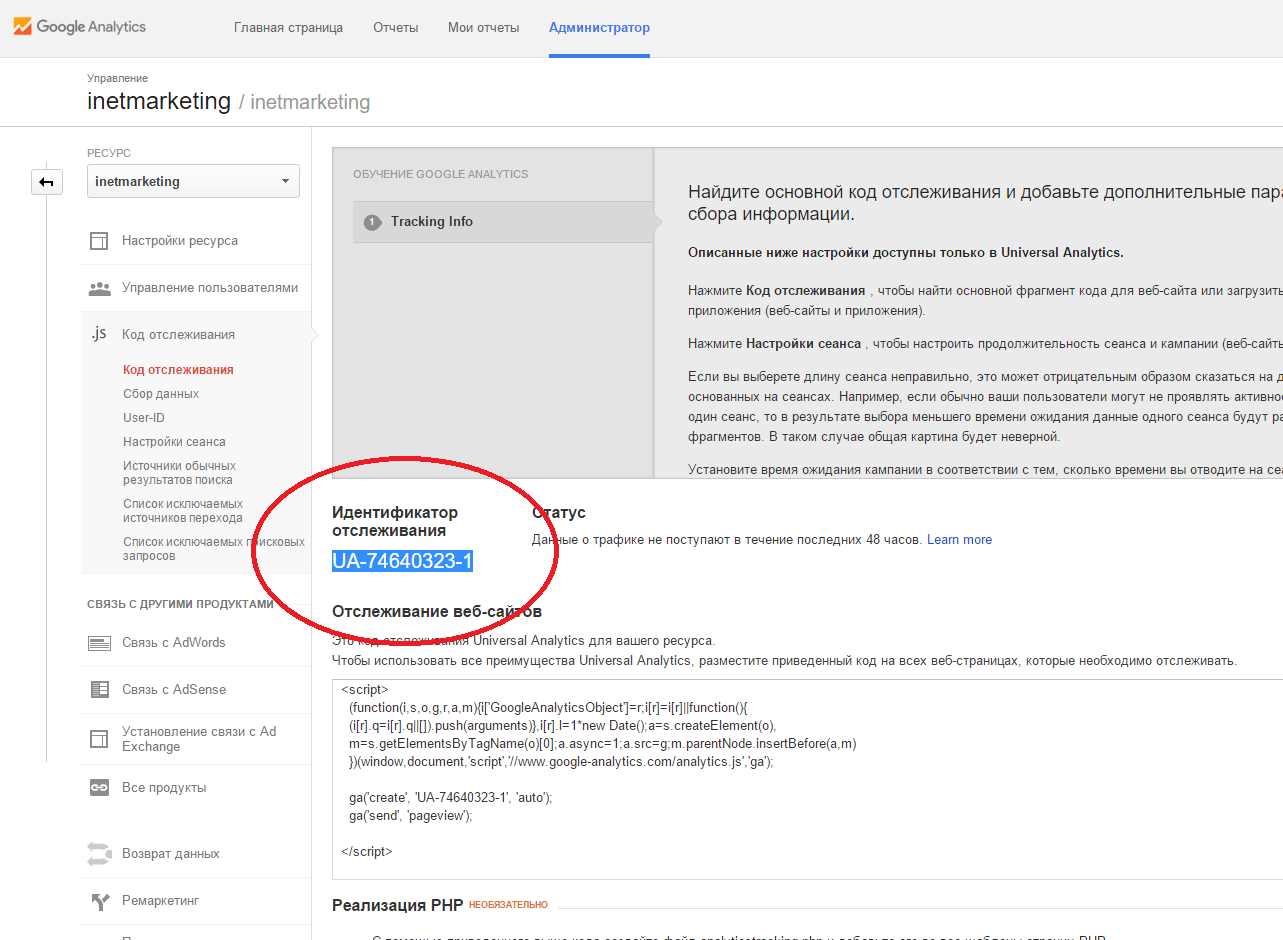Open Все продукты
Image resolution: width=1283 pixels, height=940 pixels.
[x=164, y=788]
